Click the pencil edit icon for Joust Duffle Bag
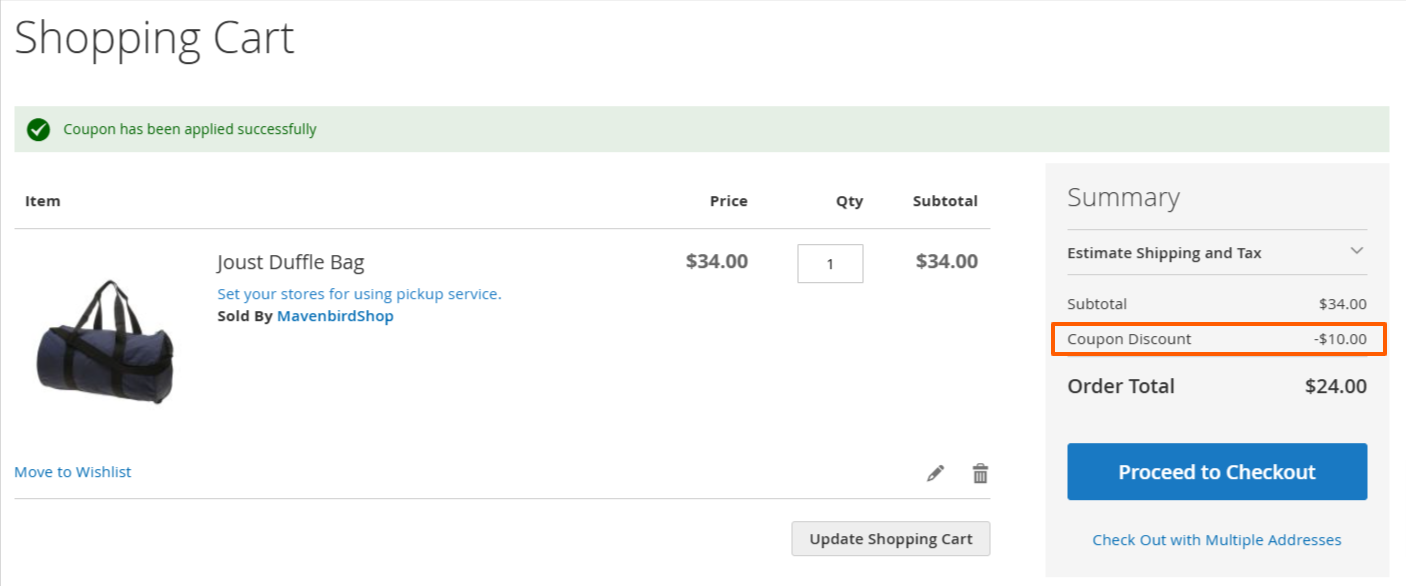The height and width of the screenshot is (586, 1406). 935,473
